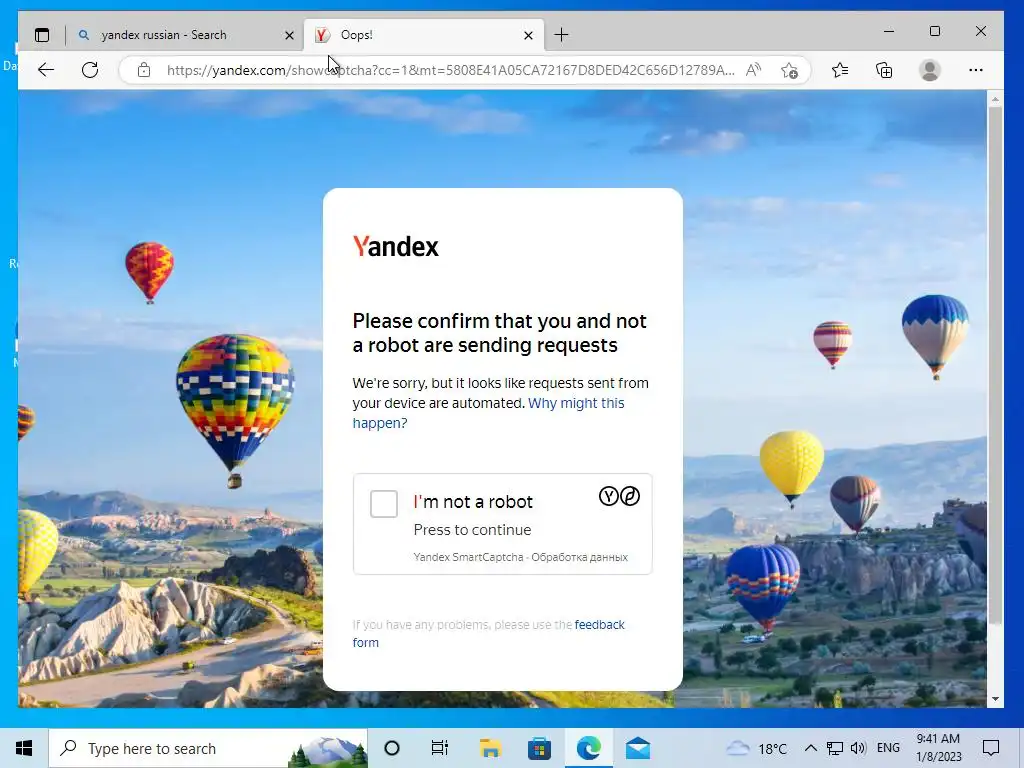Click the page vertical scrollbar thumb

pos(995,365)
